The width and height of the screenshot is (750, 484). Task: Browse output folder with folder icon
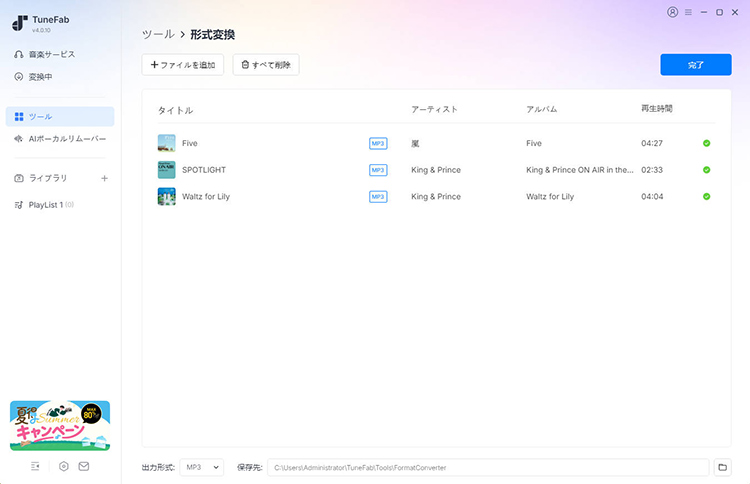723,467
